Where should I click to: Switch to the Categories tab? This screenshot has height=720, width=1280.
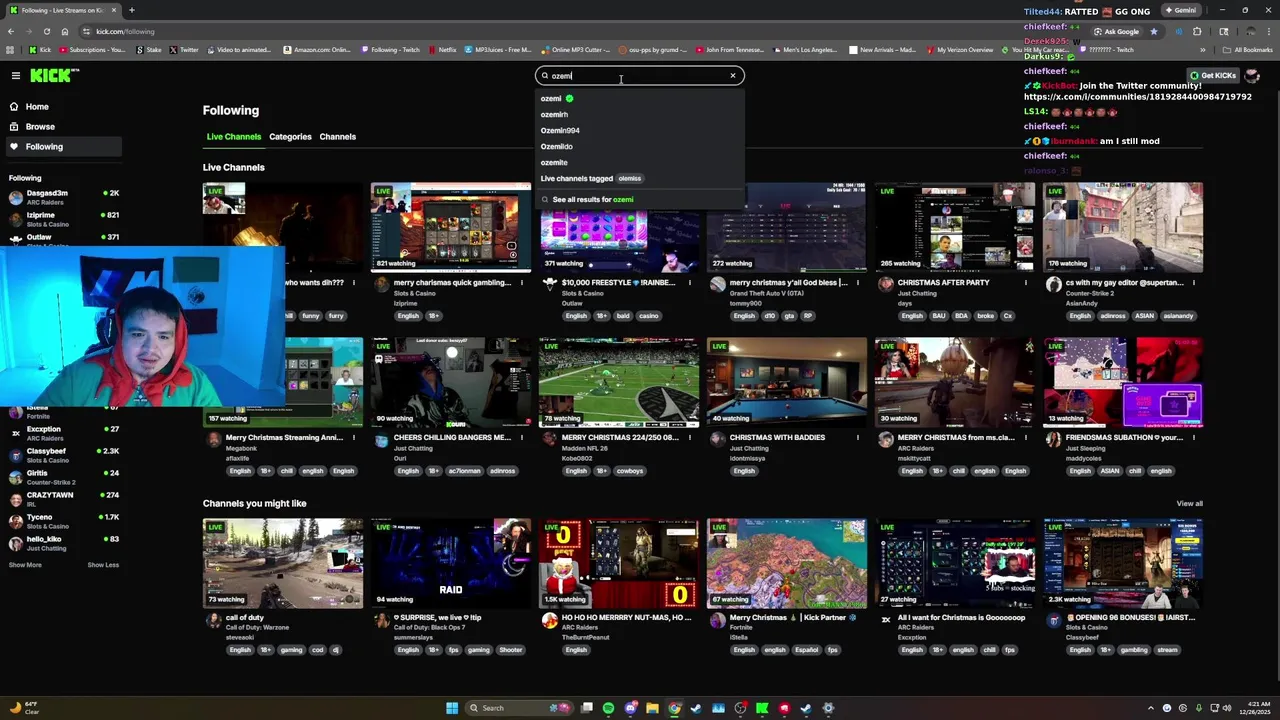[290, 136]
